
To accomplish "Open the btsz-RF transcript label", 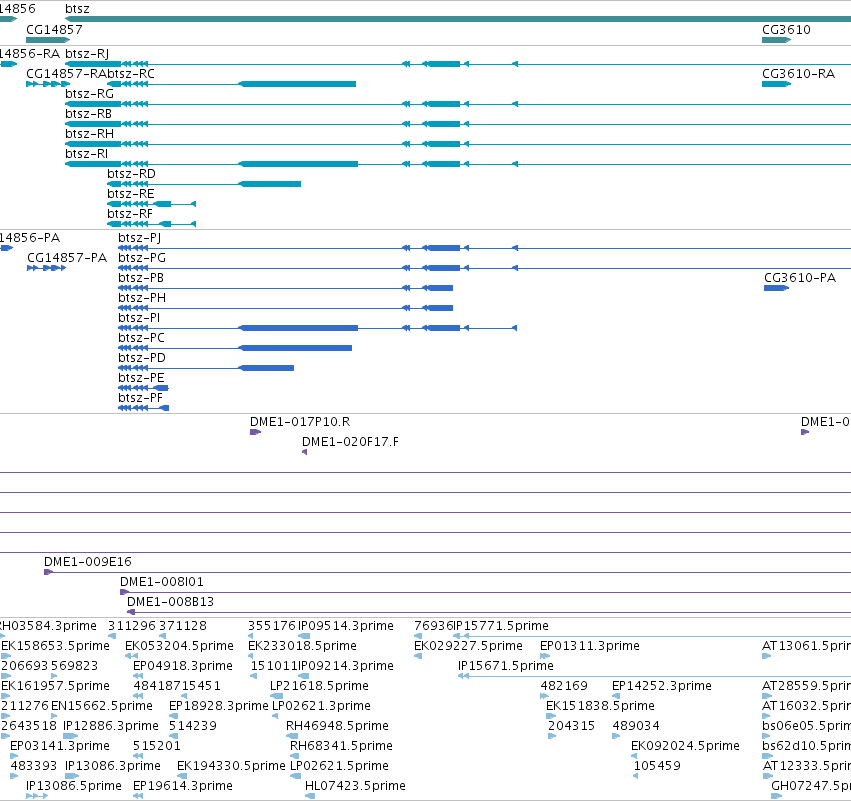I will tap(130, 214).
